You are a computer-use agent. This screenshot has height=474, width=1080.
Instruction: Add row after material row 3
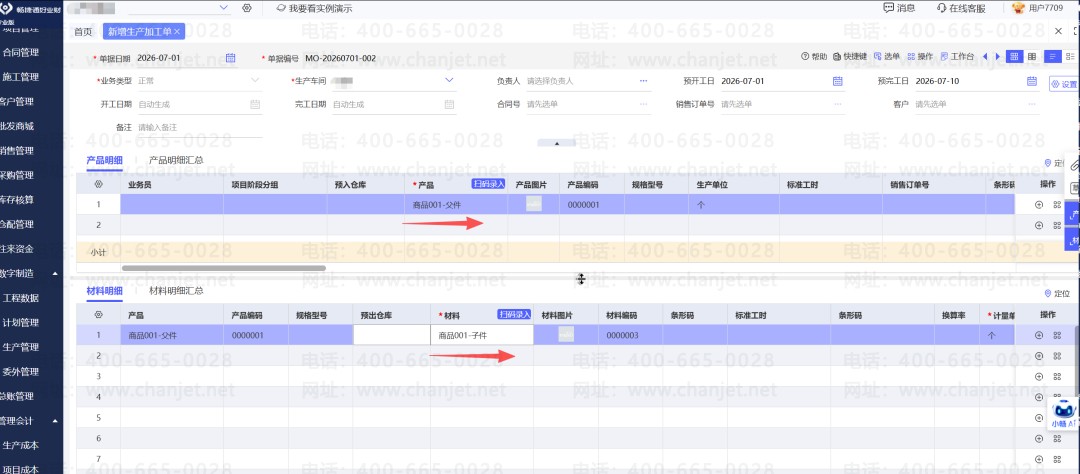tap(1039, 377)
